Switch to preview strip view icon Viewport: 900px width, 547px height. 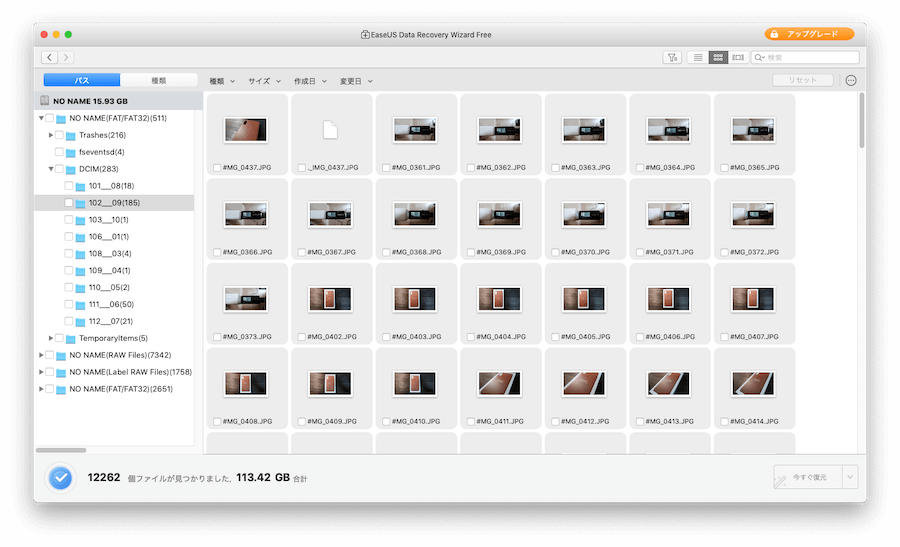pyautogui.click(x=738, y=57)
